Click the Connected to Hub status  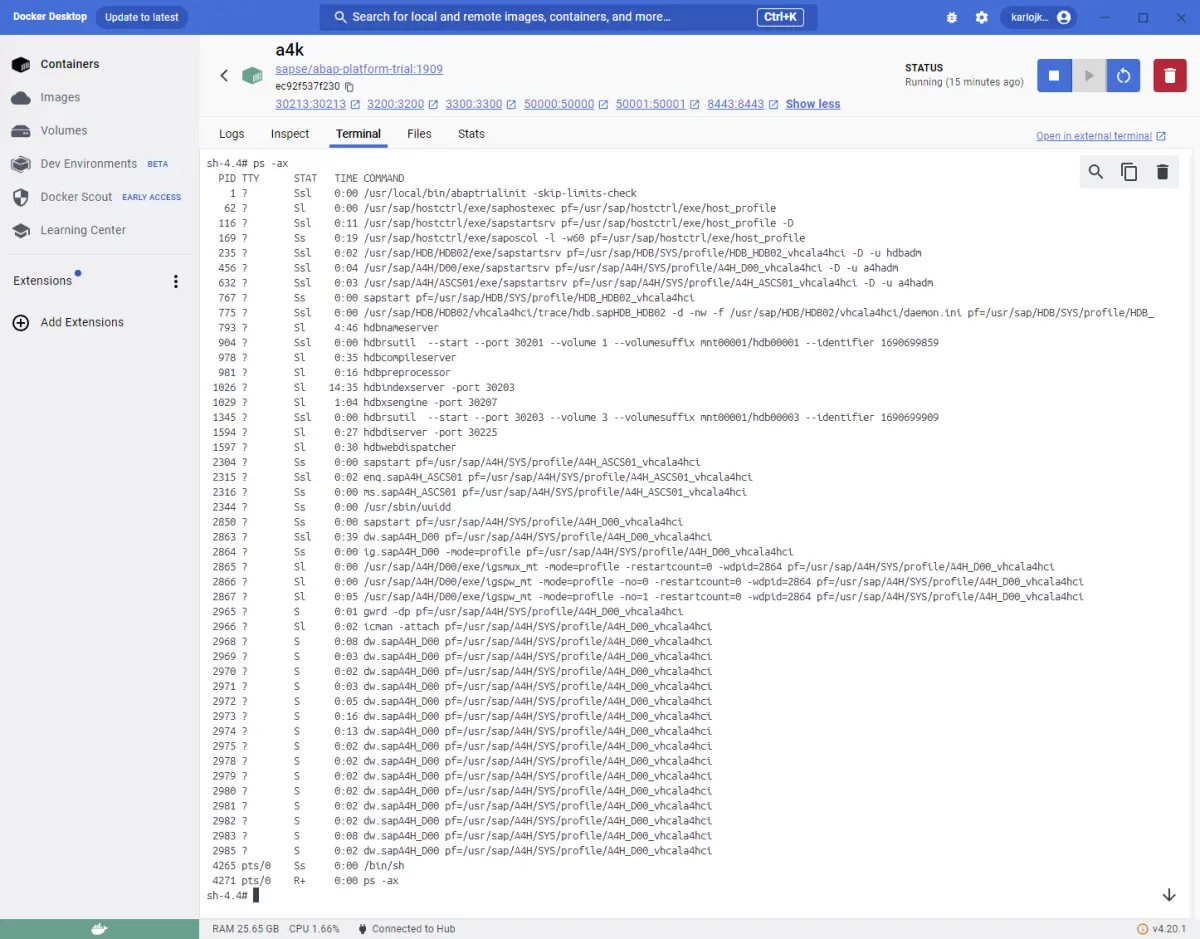coord(406,929)
